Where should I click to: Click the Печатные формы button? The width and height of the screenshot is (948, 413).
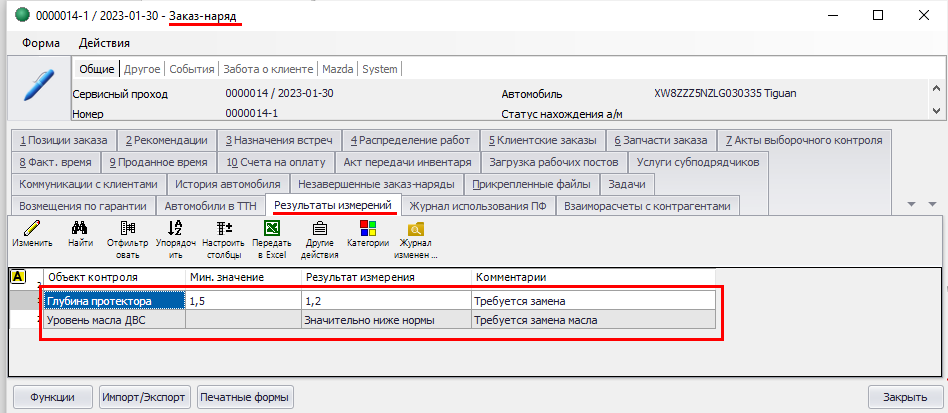coord(246,397)
